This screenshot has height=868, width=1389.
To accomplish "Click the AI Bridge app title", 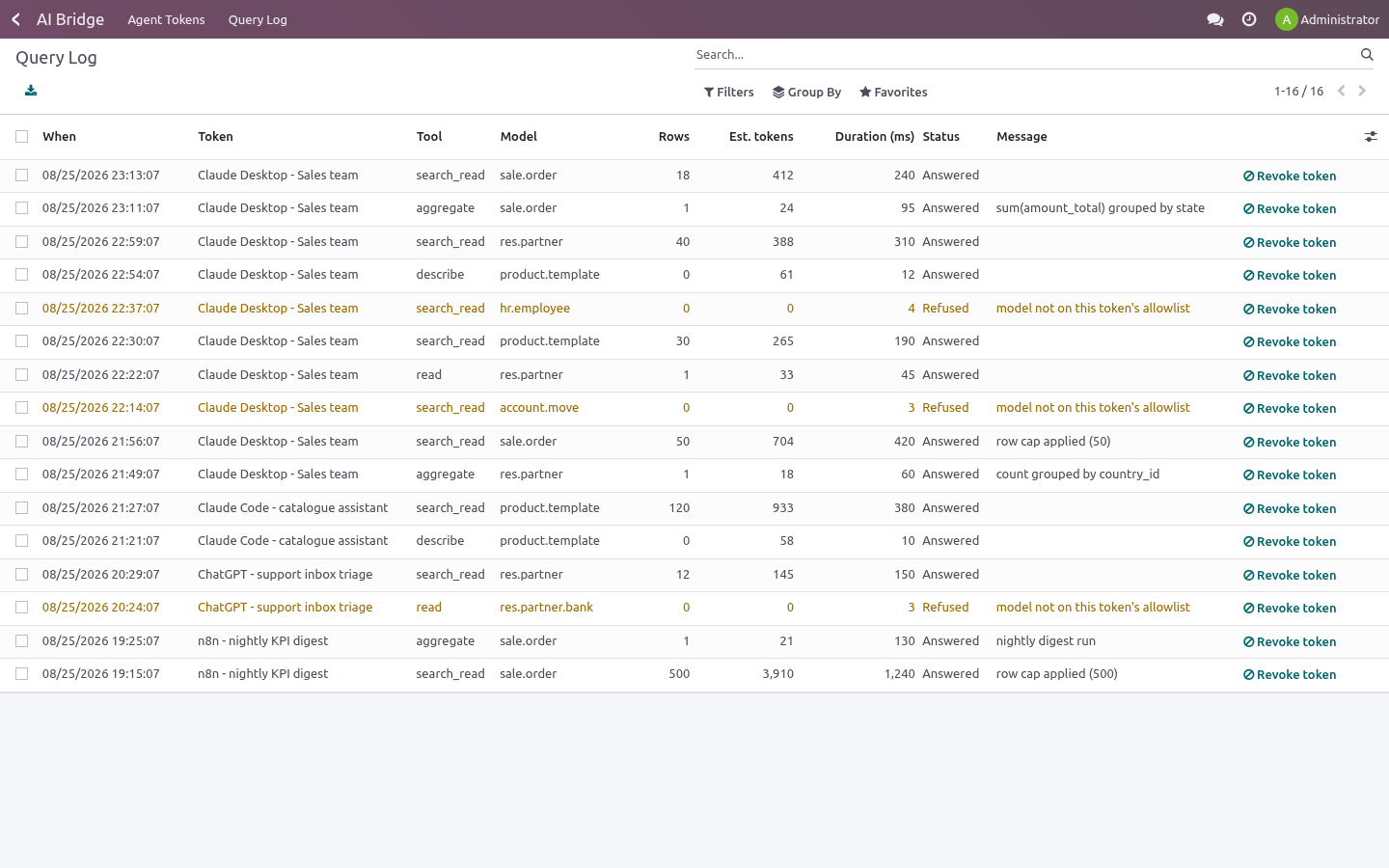I will click(x=70, y=19).
